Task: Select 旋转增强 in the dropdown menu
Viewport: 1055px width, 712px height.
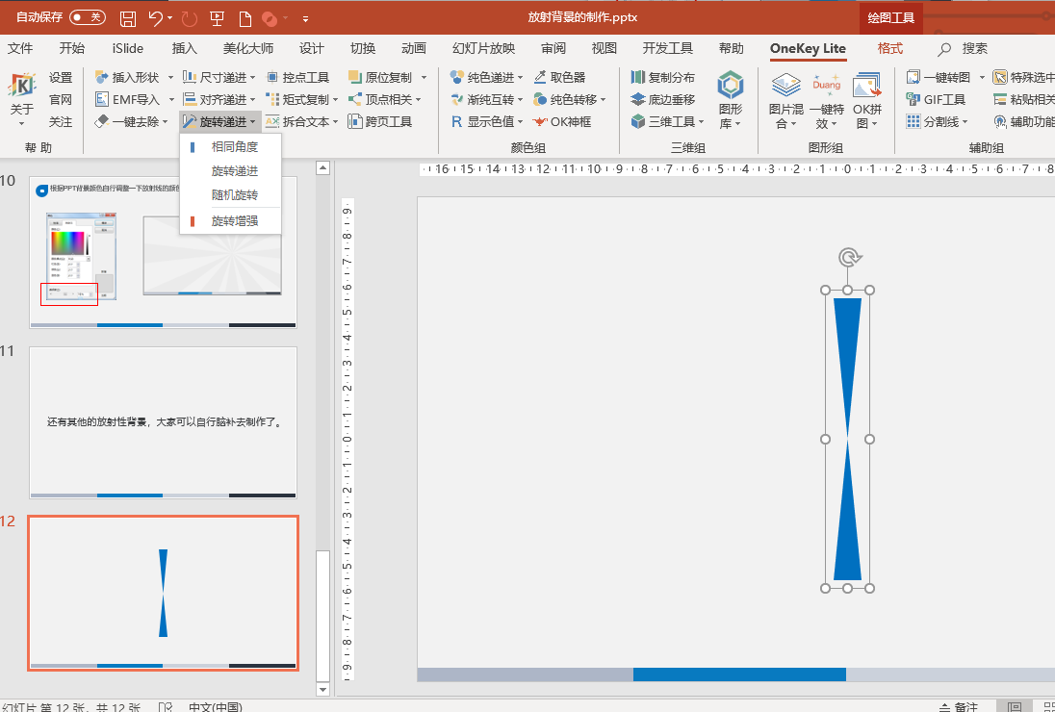Action: pos(234,220)
